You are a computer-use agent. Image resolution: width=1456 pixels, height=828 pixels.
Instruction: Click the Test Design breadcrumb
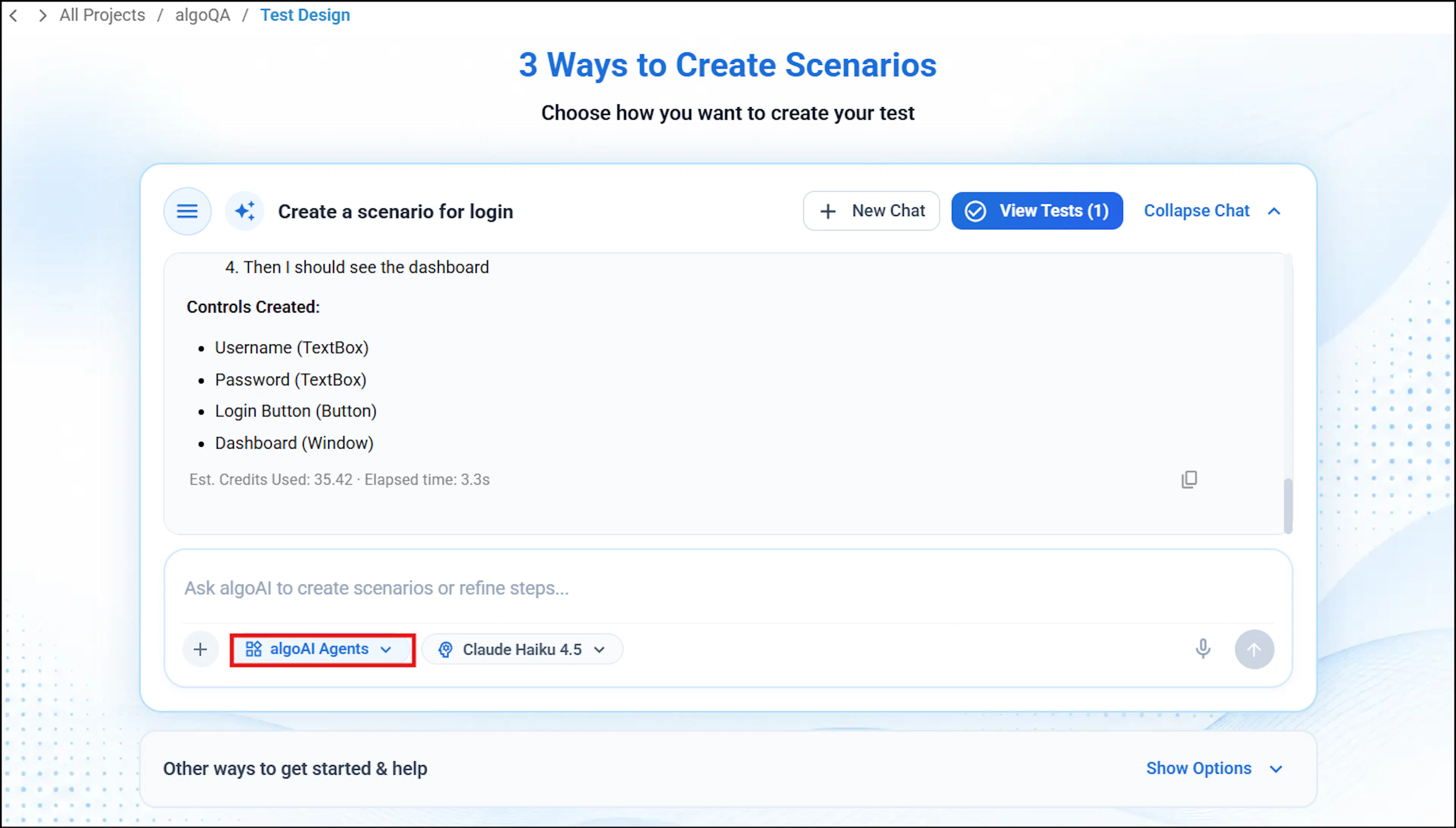pos(305,15)
